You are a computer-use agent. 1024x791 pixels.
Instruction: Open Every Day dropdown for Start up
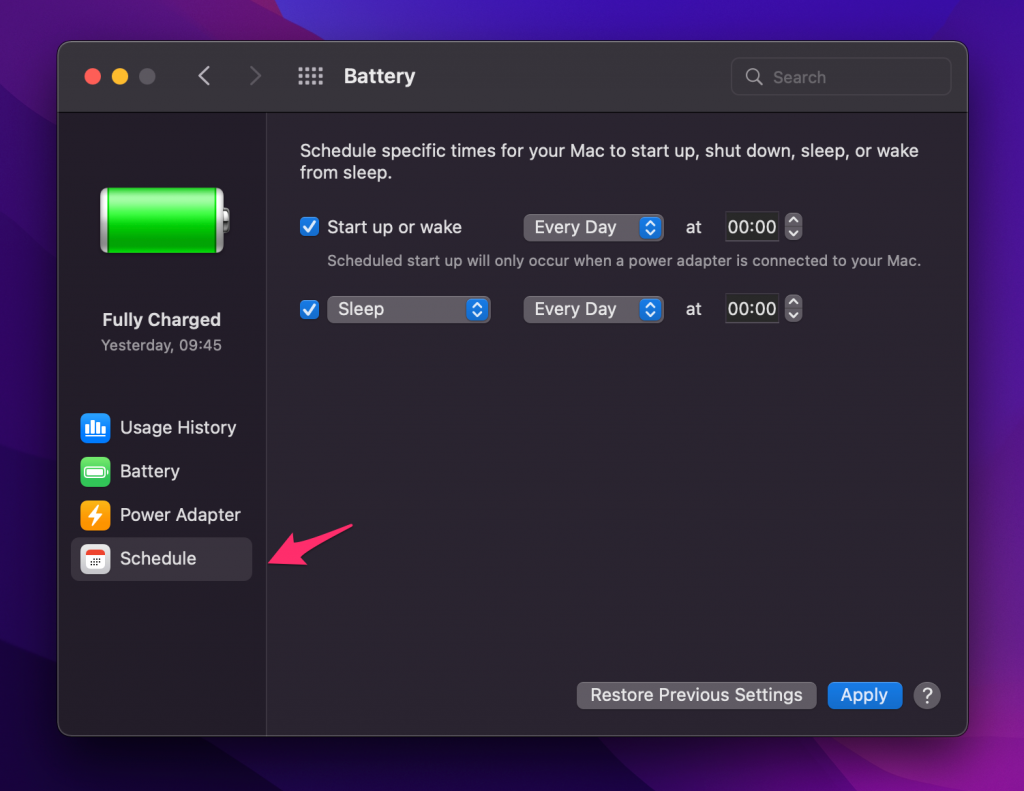(x=593, y=227)
